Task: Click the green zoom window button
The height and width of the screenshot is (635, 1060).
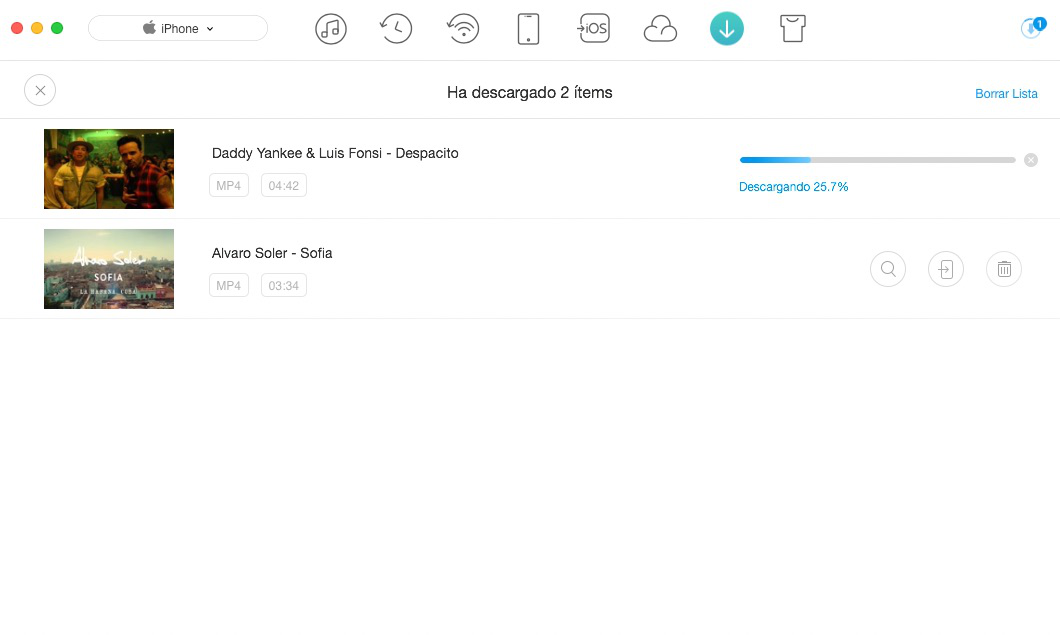Action: point(57,28)
